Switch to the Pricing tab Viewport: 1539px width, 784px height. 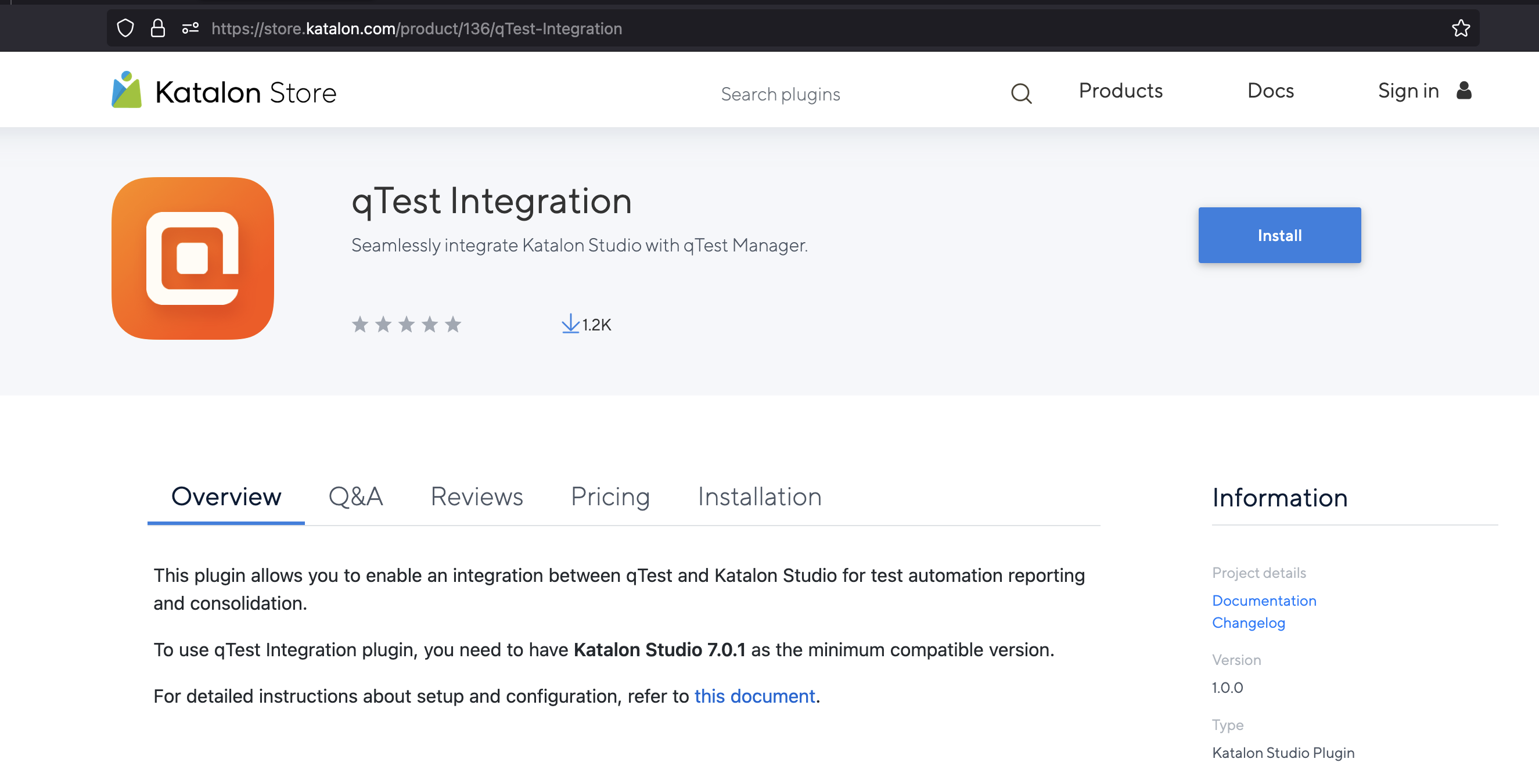coord(610,497)
